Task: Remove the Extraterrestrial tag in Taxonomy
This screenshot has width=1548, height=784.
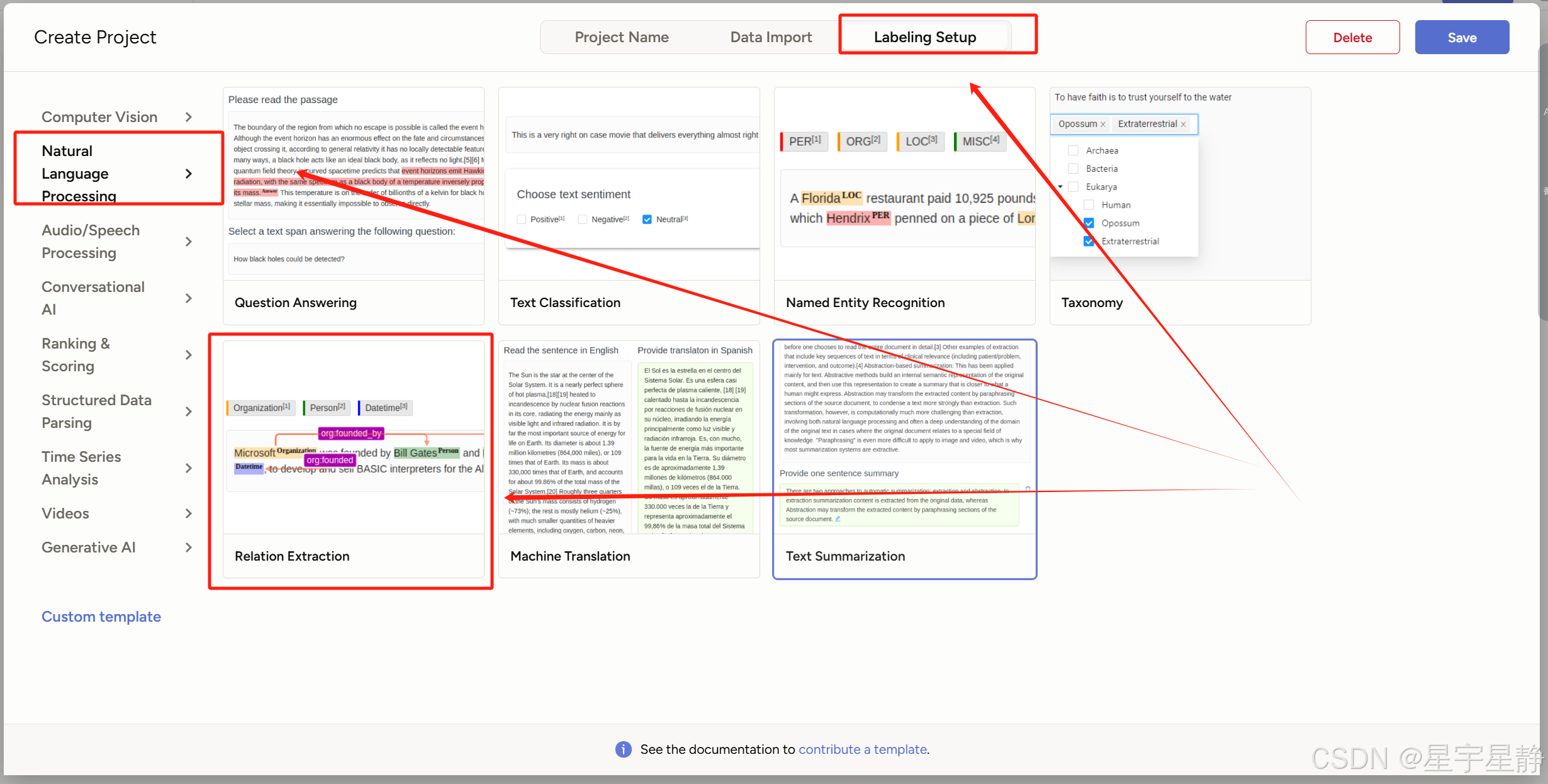Action: pos(1183,125)
